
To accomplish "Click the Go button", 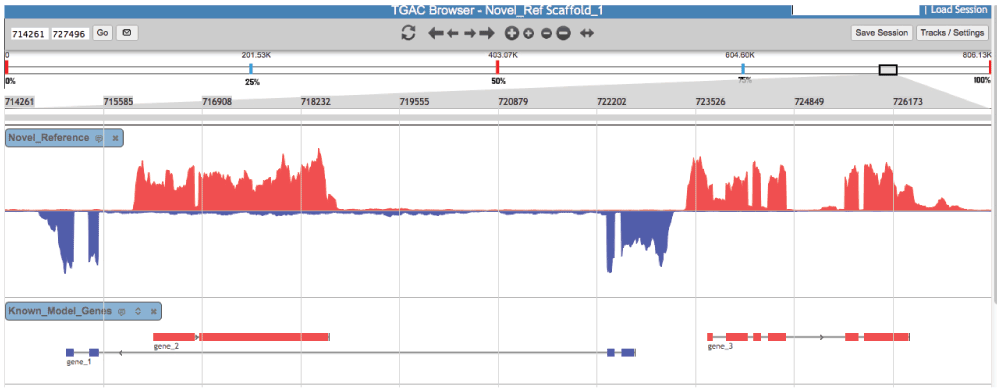I will coord(103,33).
